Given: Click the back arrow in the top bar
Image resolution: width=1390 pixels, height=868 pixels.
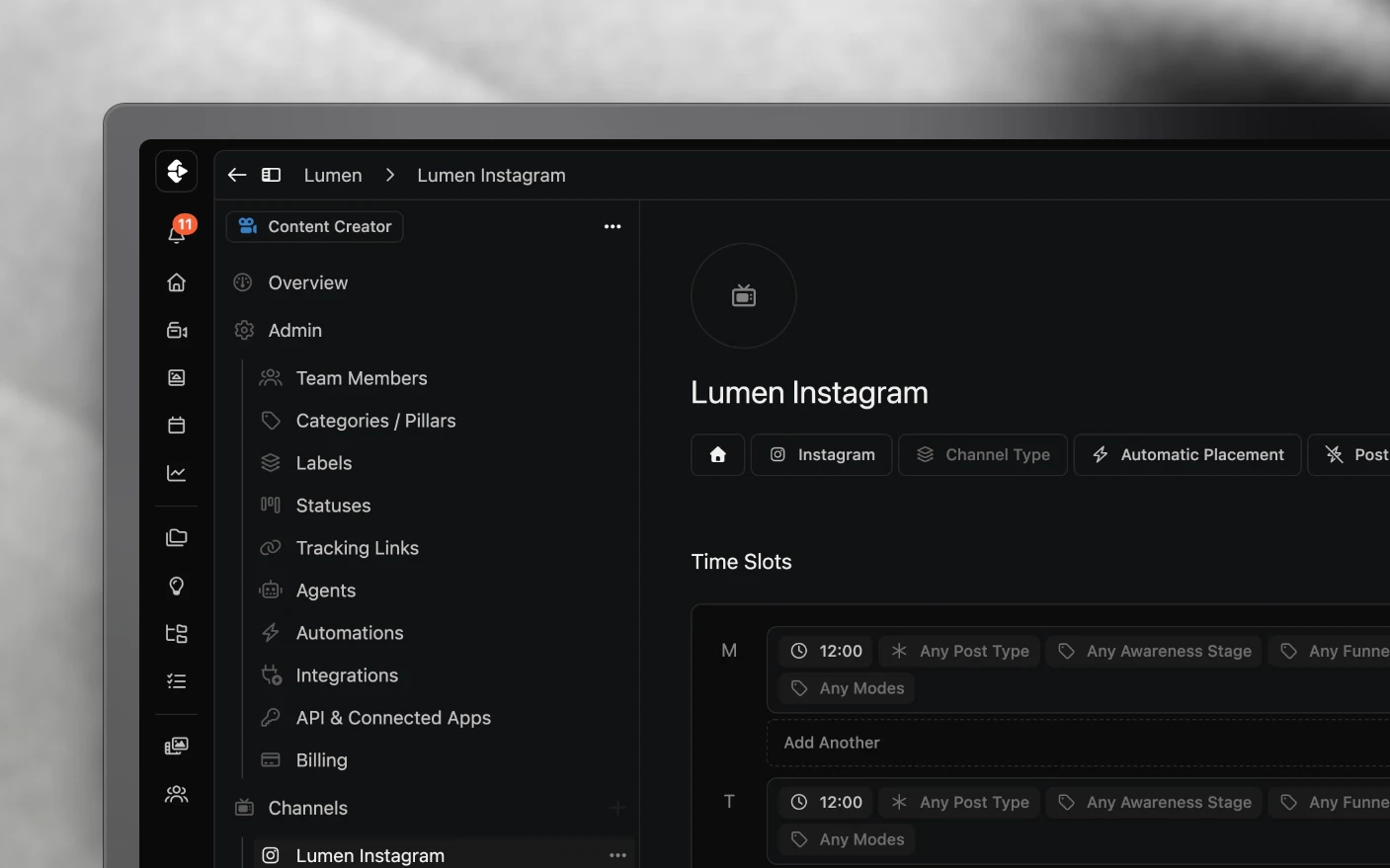Looking at the screenshot, I should tap(237, 175).
